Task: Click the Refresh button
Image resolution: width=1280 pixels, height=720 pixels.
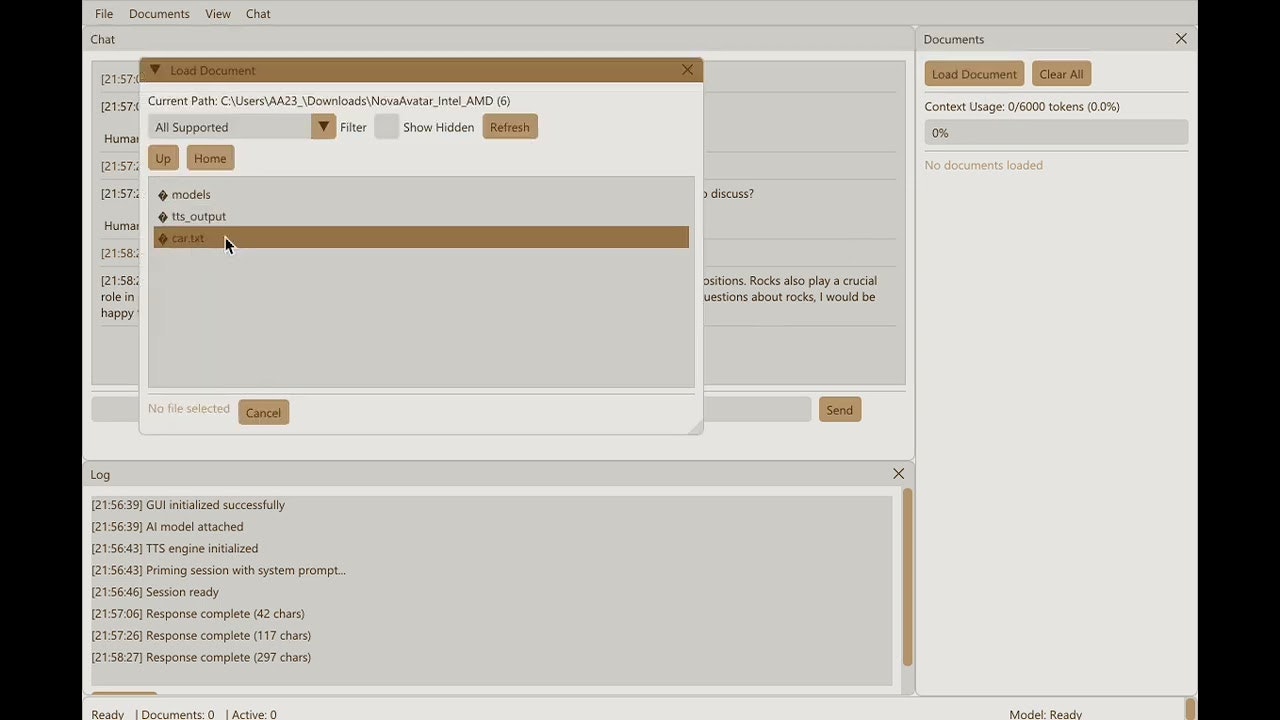Action: (x=510, y=127)
